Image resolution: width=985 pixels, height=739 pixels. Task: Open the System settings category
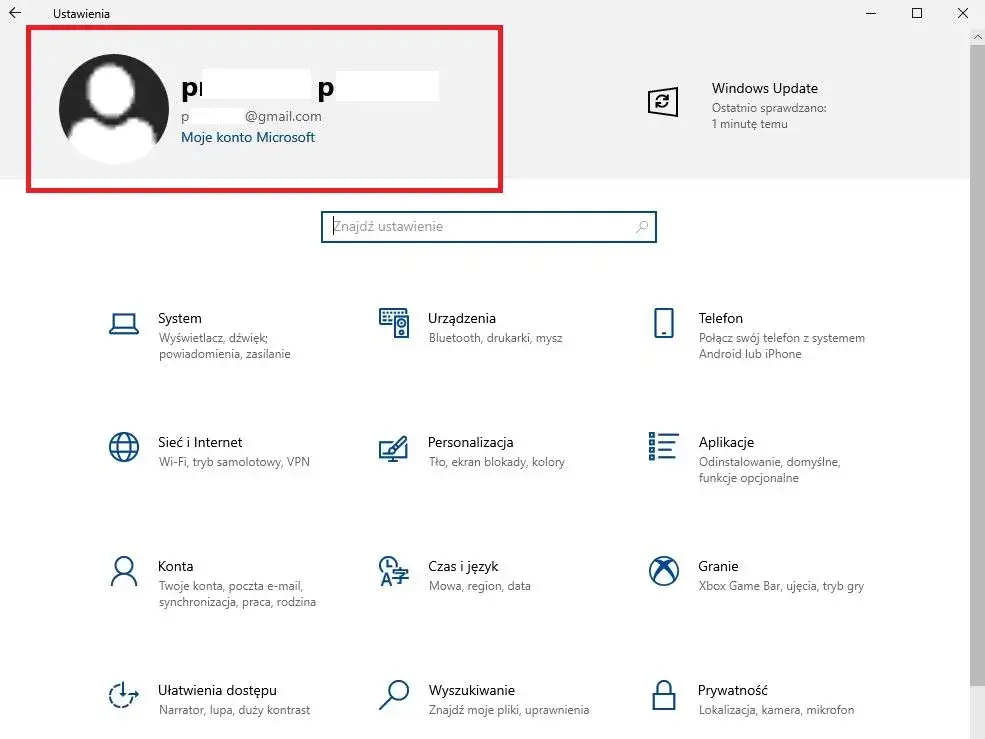pos(180,319)
